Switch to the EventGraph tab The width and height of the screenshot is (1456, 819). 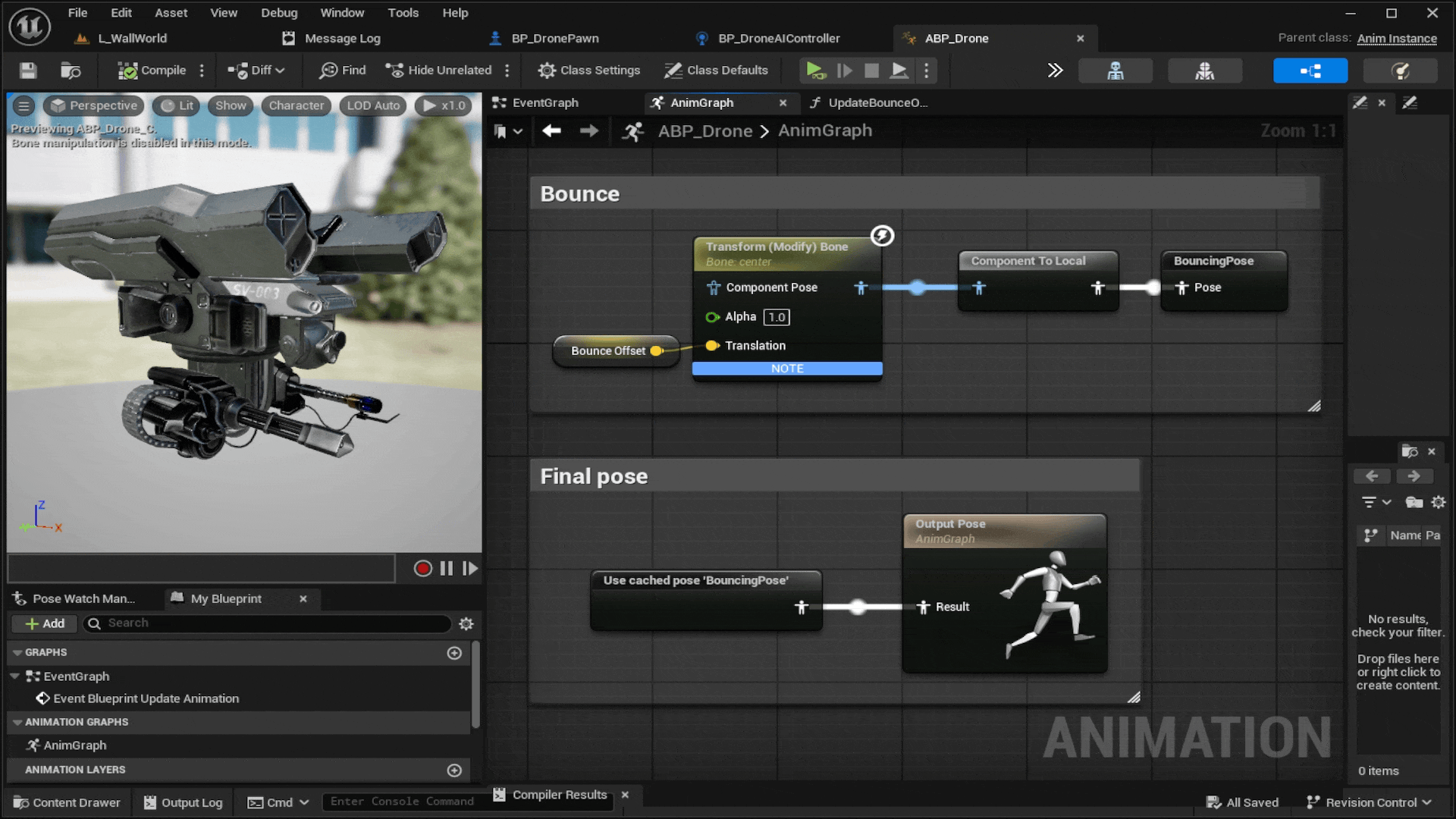[535, 102]
